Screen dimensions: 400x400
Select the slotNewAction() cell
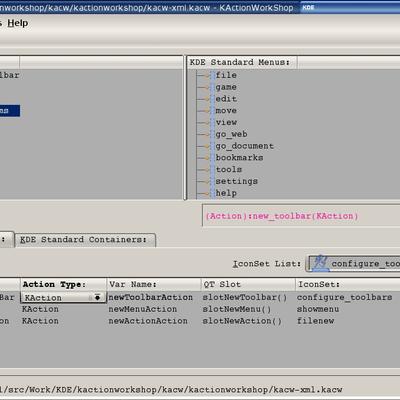(242, 321)
